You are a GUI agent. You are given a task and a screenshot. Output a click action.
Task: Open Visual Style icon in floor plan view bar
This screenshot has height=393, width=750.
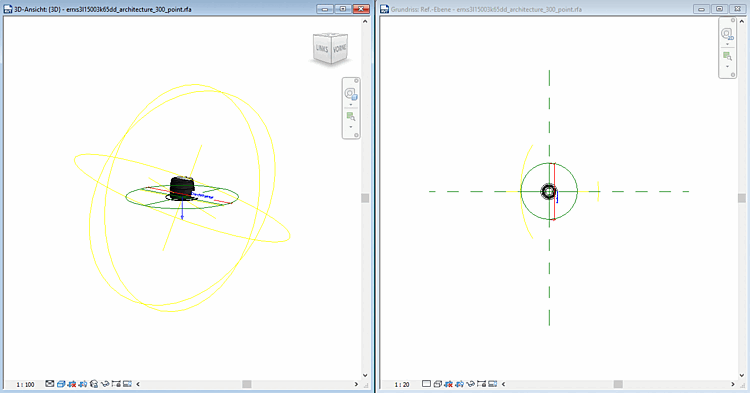pos(437,384)
